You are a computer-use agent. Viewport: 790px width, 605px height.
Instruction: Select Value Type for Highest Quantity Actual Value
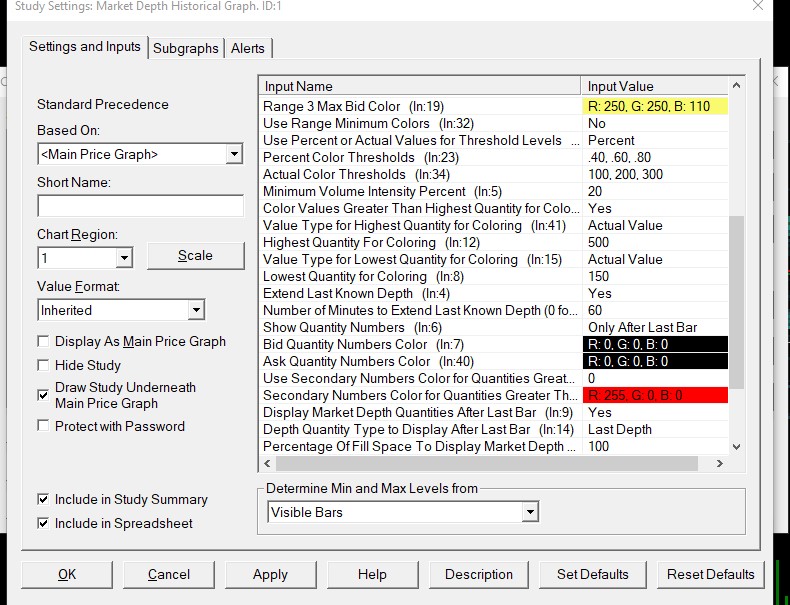tap(655, 226)
